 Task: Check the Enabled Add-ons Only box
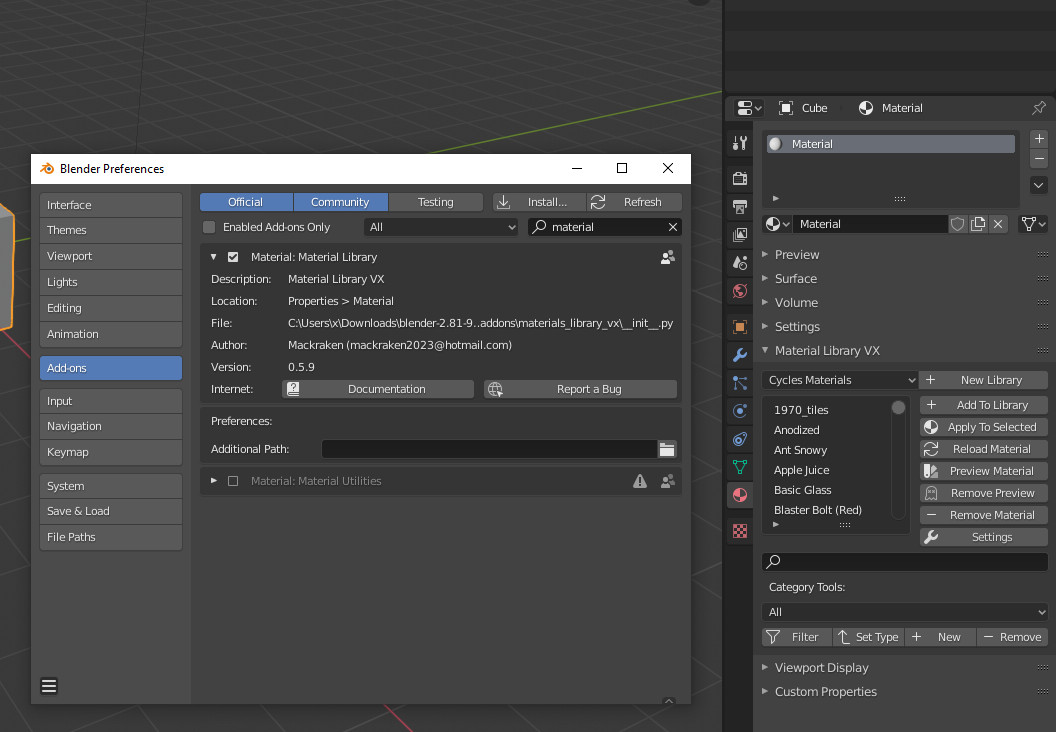click(209, 227)
